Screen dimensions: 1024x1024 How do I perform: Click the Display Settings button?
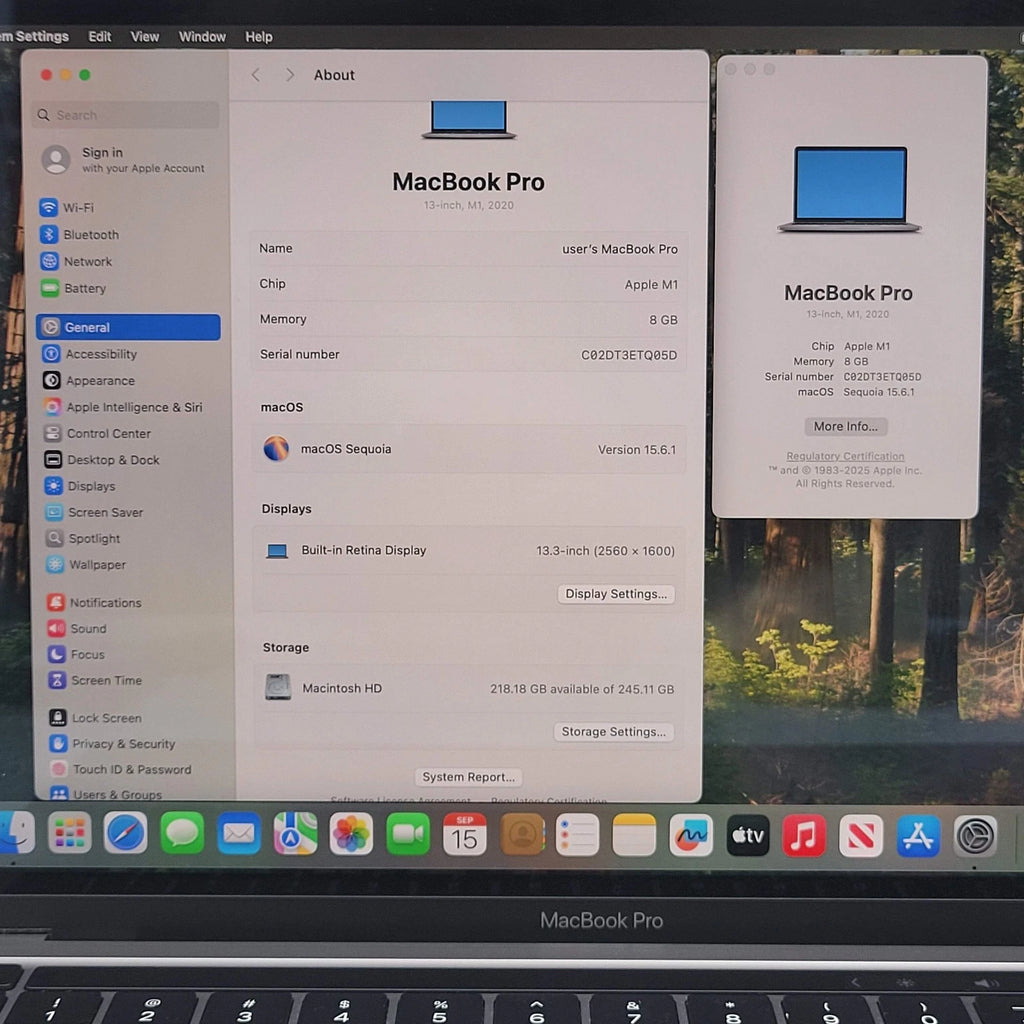click(x=615, y=594)
